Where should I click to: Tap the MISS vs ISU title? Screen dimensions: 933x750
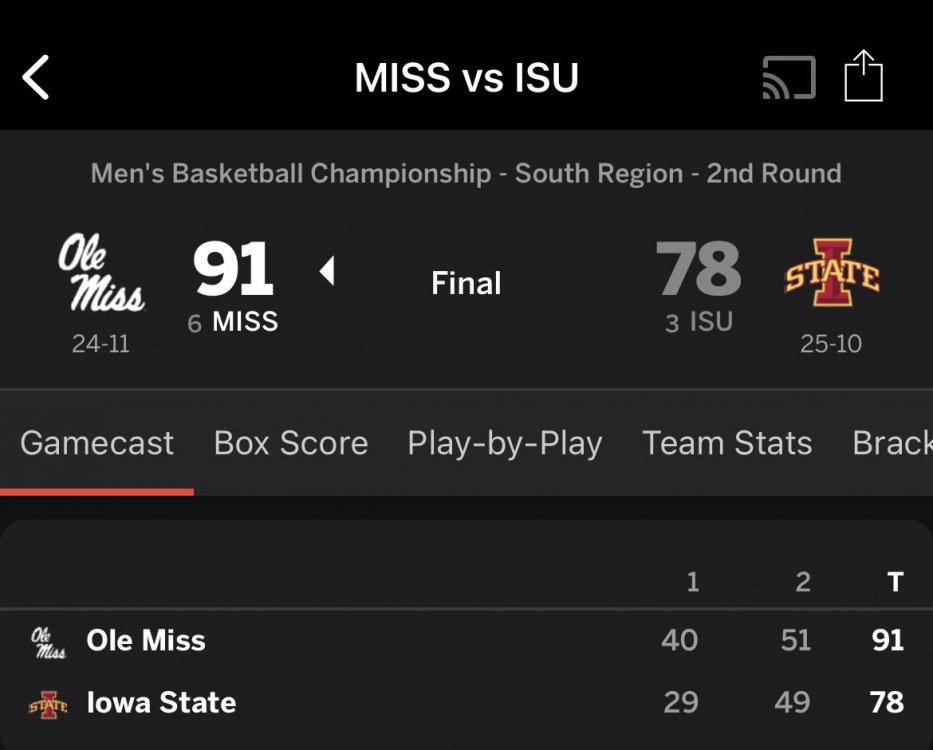[x=466, y=78]
